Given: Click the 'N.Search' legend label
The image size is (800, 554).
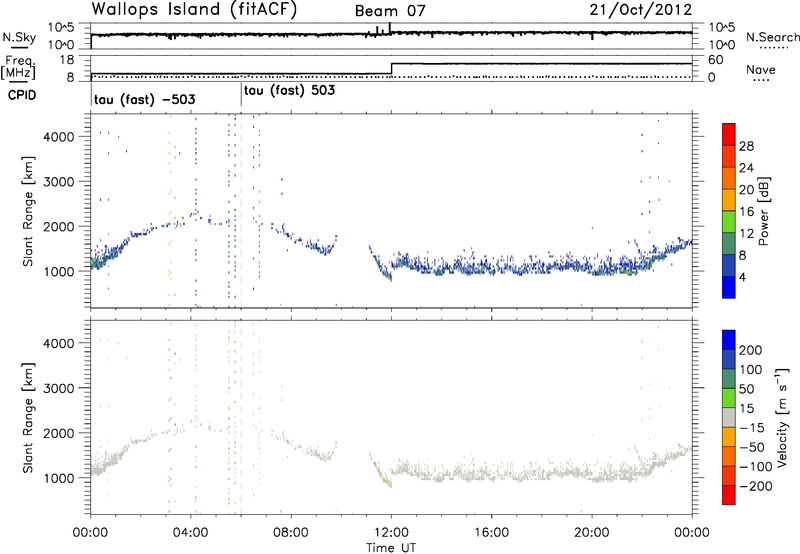Looking at the screenshot, I should pos(773,37).
